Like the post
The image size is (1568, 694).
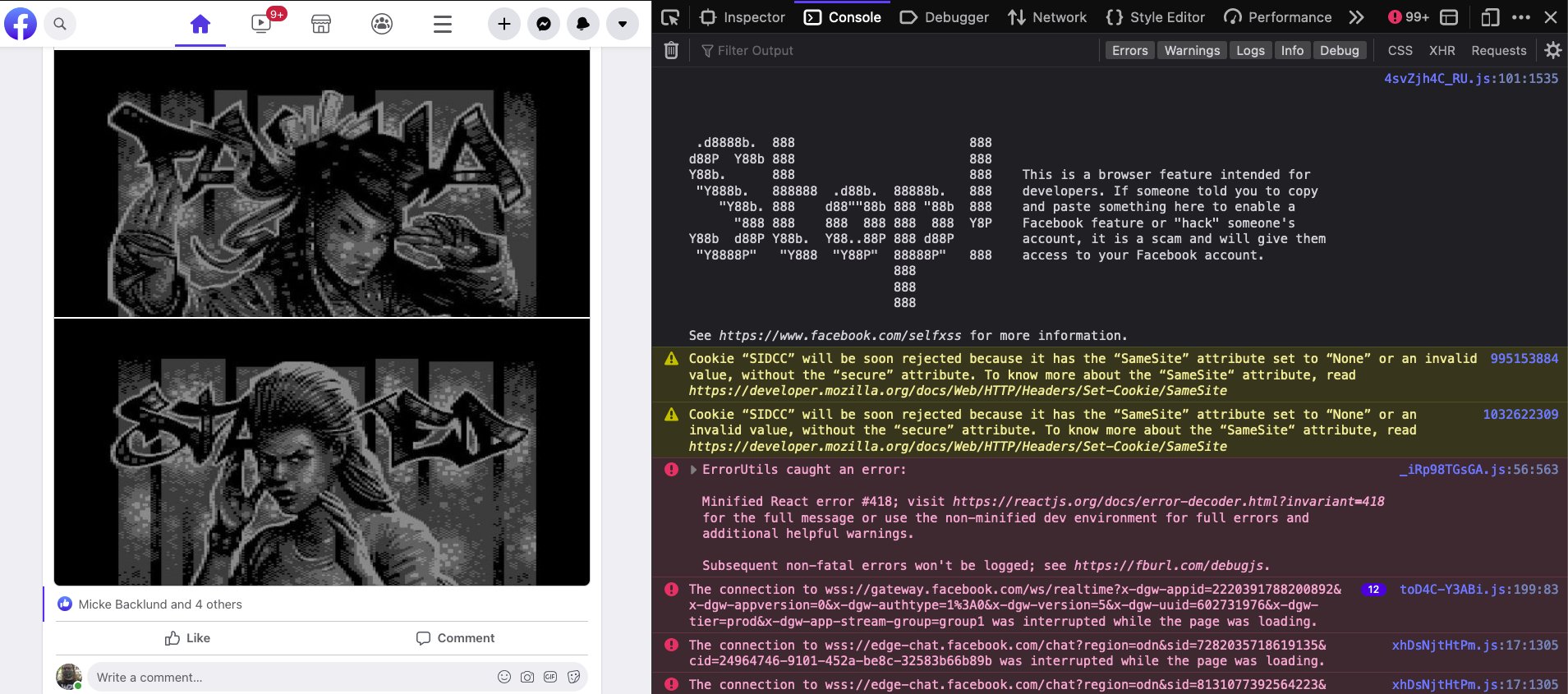(x=188, y=638)
